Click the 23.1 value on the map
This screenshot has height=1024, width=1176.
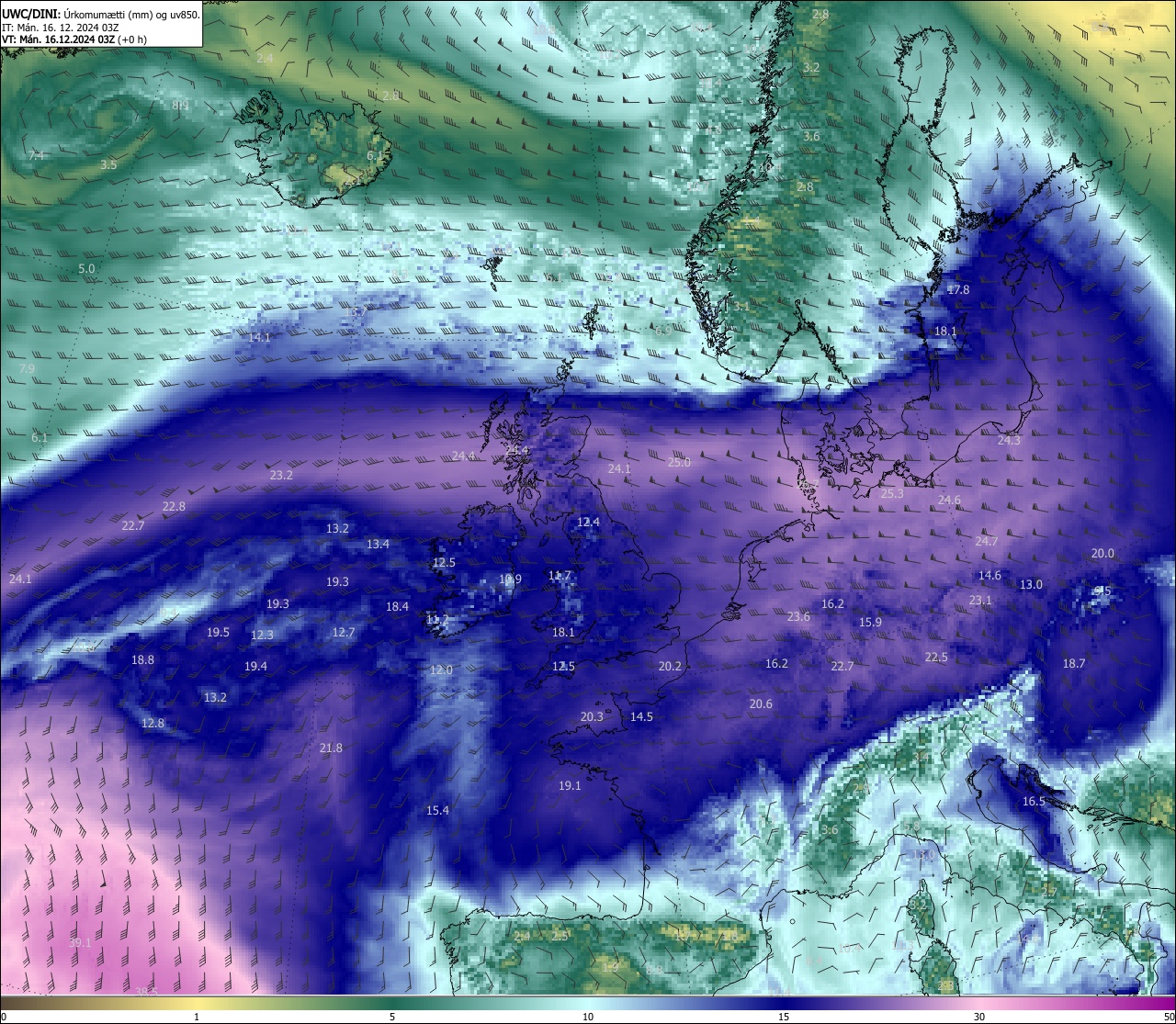tap(980, 600)
